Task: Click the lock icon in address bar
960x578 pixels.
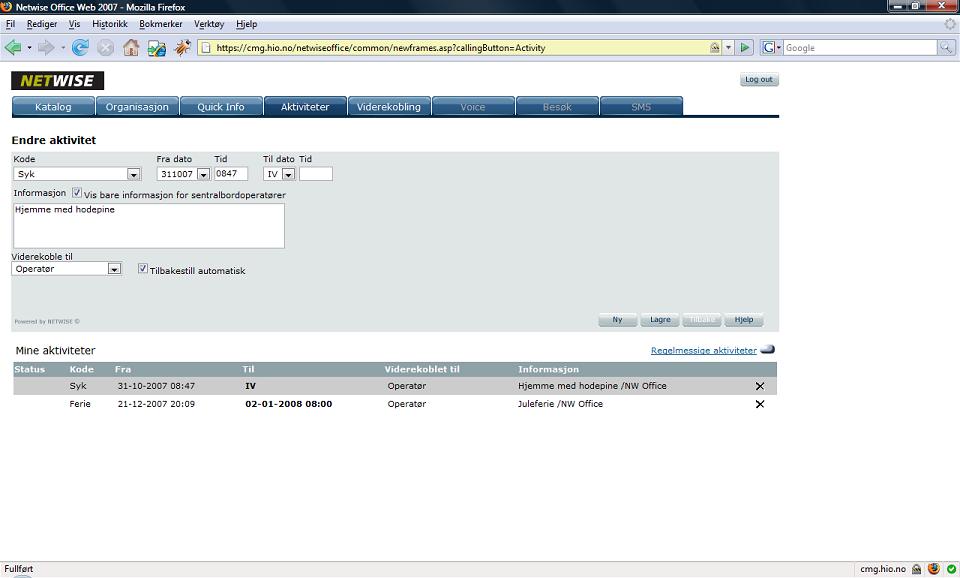Action: (x=714, y=48)
